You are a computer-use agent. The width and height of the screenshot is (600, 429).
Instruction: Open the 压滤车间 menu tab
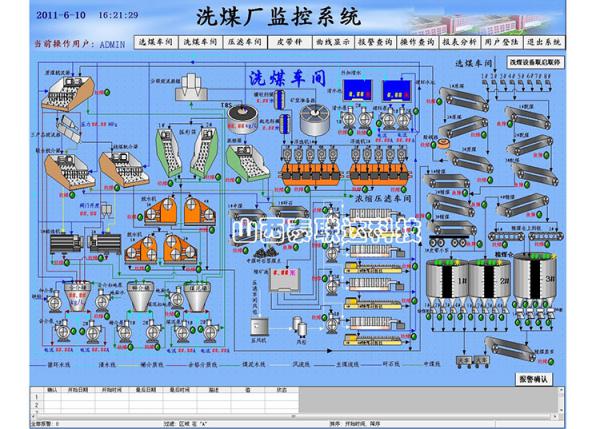click(x=245, y=42)
